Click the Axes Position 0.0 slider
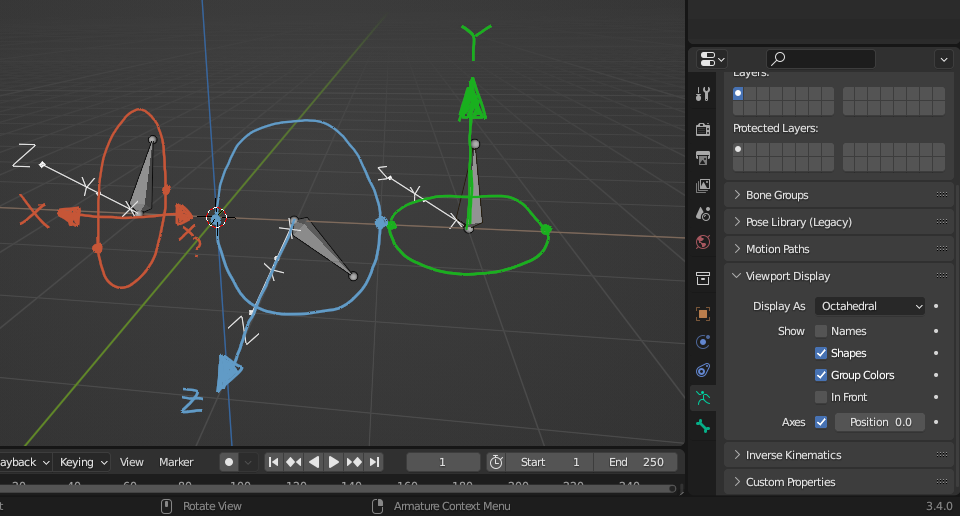This screenshot has height=516, width=960. (880, 422)
